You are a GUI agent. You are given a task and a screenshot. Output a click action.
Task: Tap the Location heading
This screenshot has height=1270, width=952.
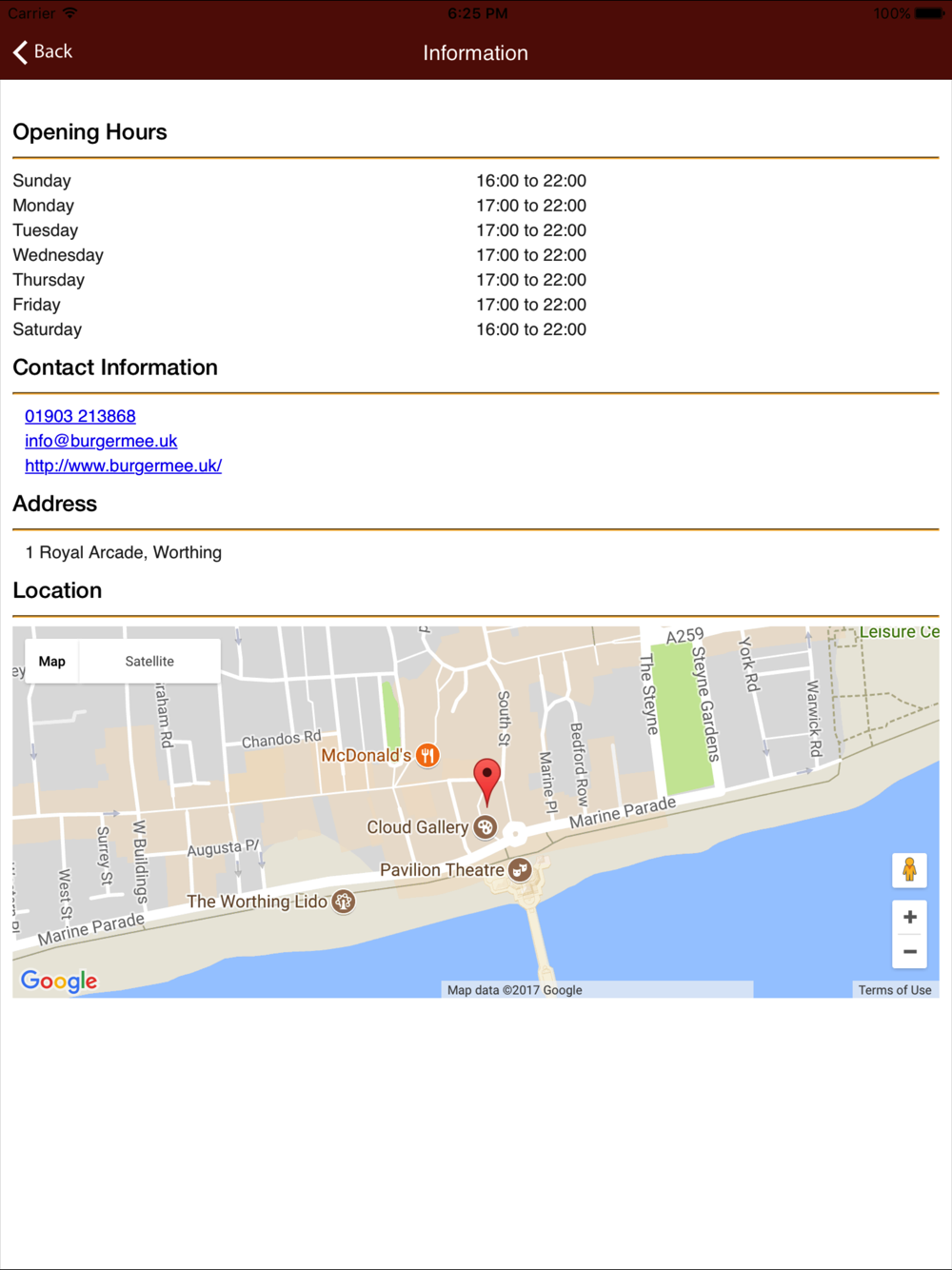(57, 590)
